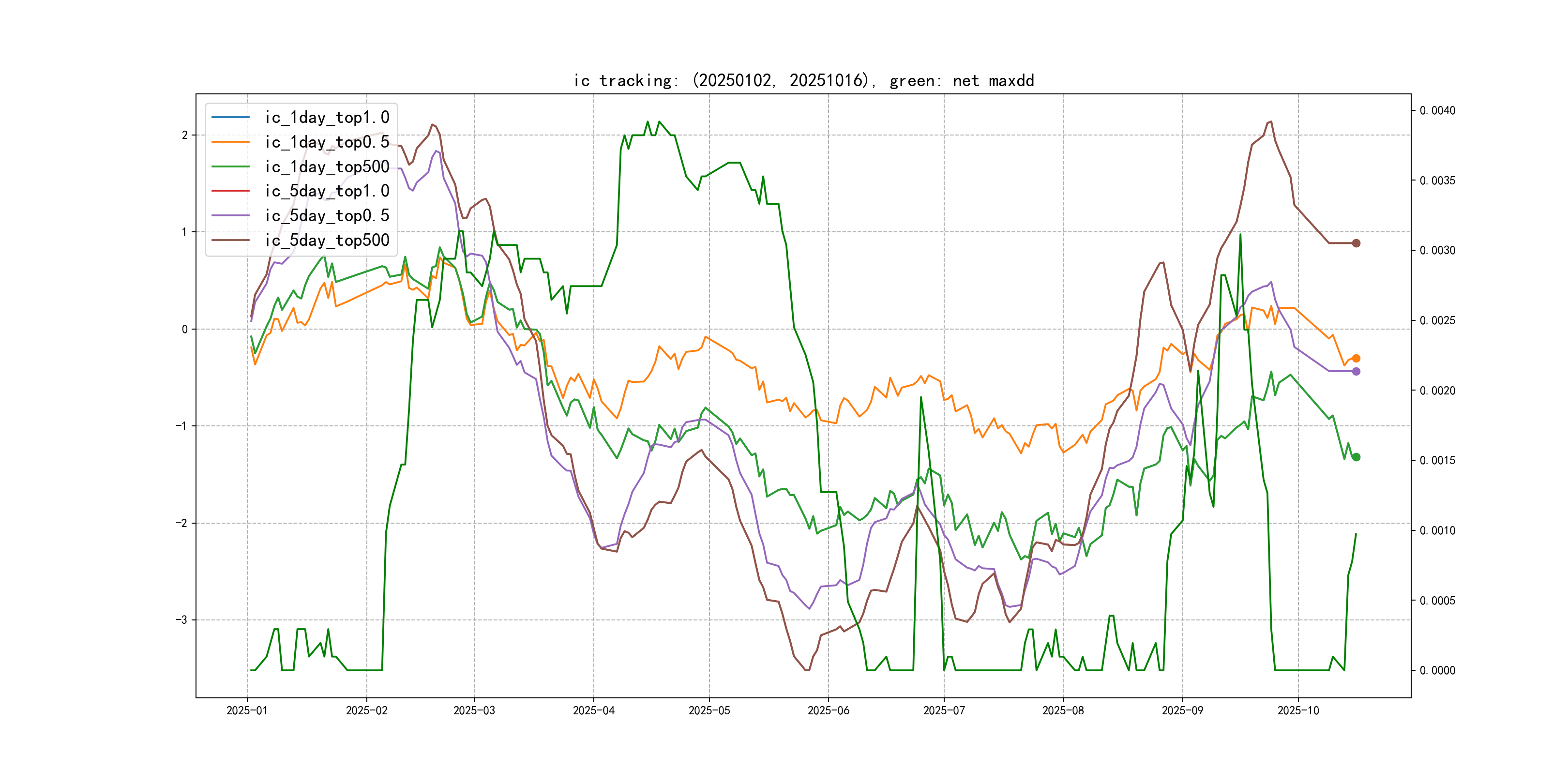Click the orange endpoint dot marker
1568x784 pixels.
[1356, 359]
